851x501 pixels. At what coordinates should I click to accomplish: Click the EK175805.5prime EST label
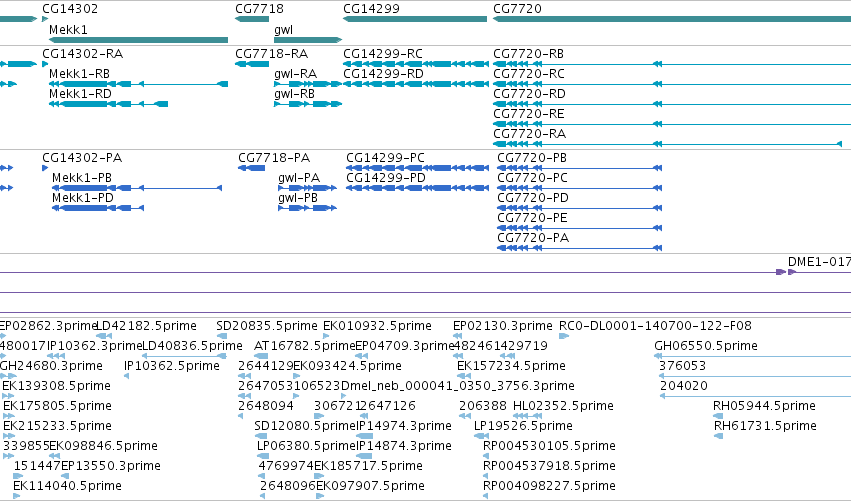pos(57,406)
